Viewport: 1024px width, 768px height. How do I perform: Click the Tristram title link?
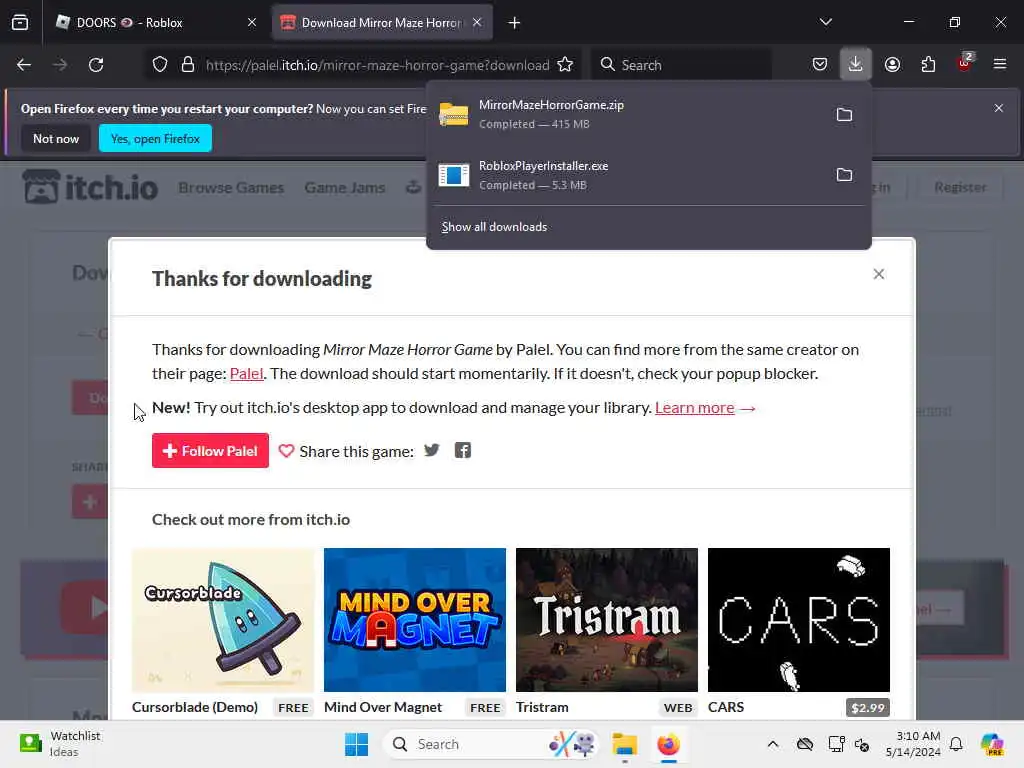point(542,707)
